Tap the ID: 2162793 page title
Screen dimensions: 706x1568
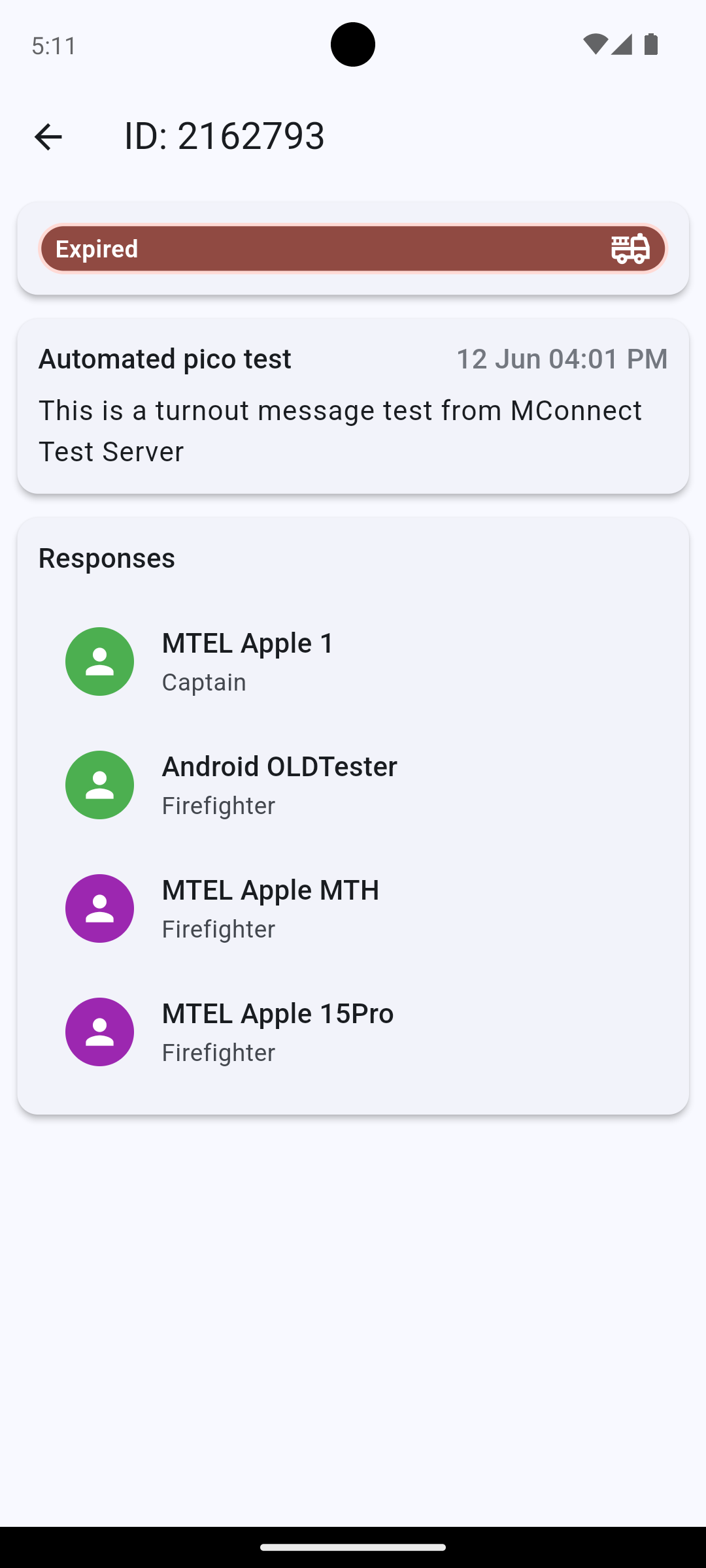[x=224, y=136]
